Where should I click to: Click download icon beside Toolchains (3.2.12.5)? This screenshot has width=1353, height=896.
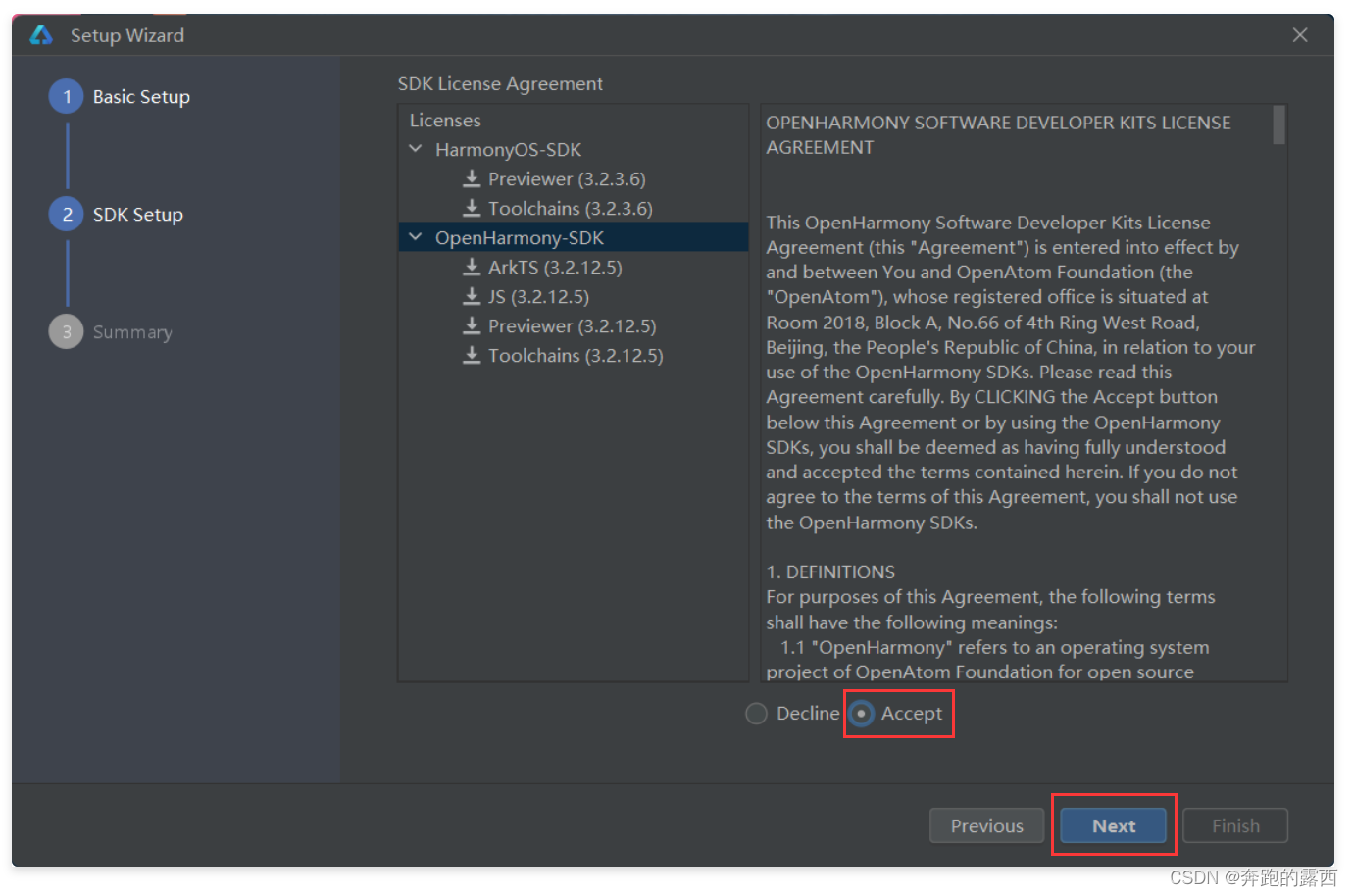[472, 355]
